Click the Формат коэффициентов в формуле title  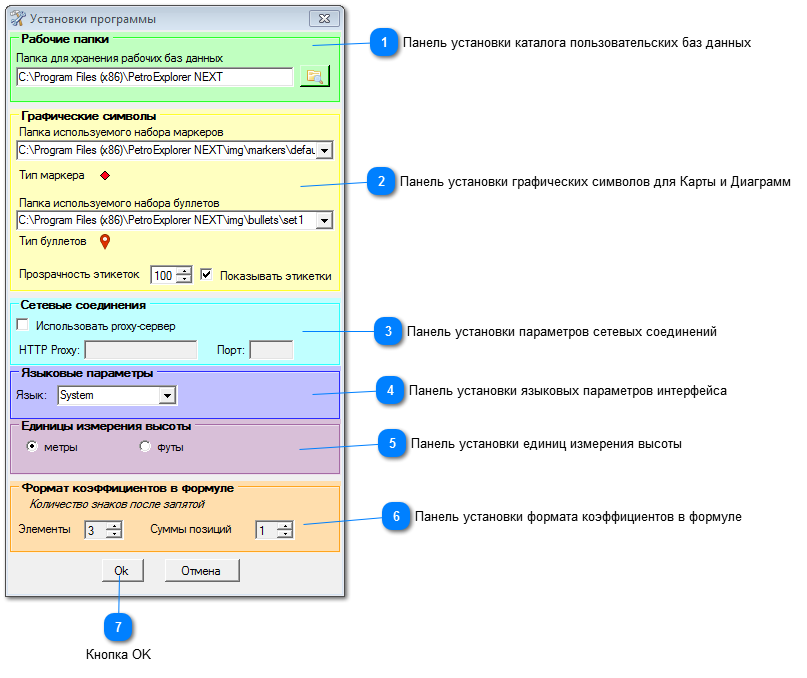(128, 488)
